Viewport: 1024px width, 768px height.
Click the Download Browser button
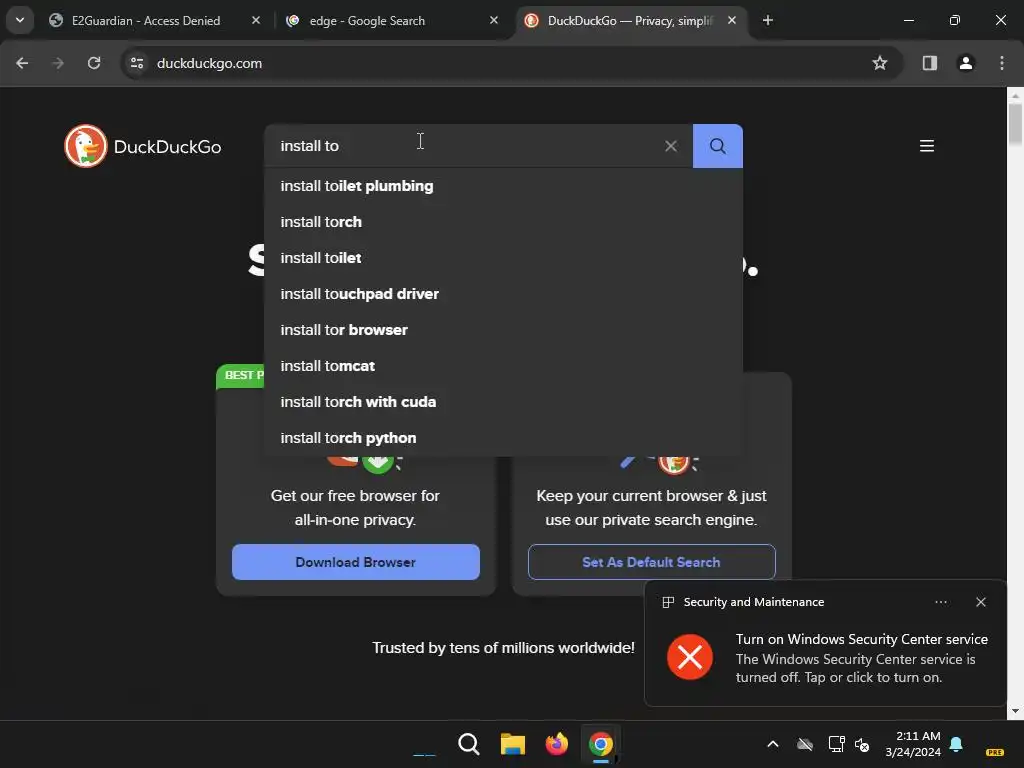(x=356, y=562)
